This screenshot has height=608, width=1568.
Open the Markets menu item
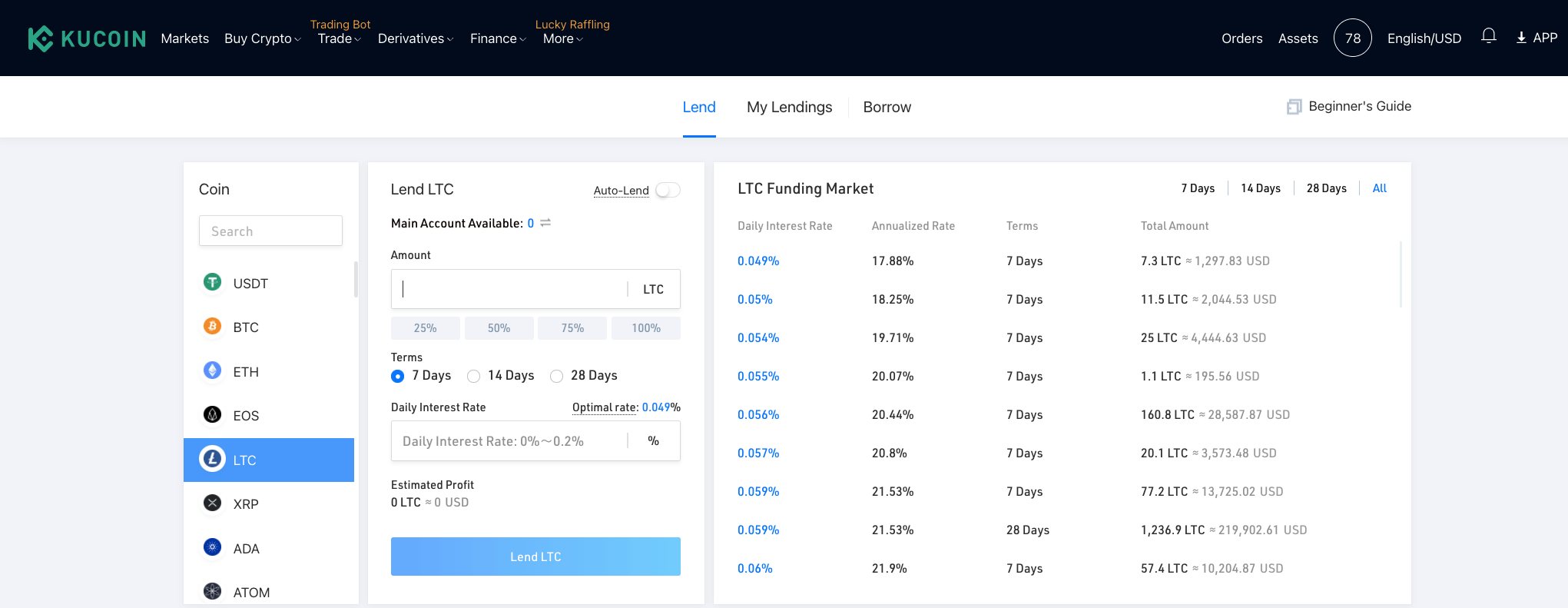coord(185,38)
